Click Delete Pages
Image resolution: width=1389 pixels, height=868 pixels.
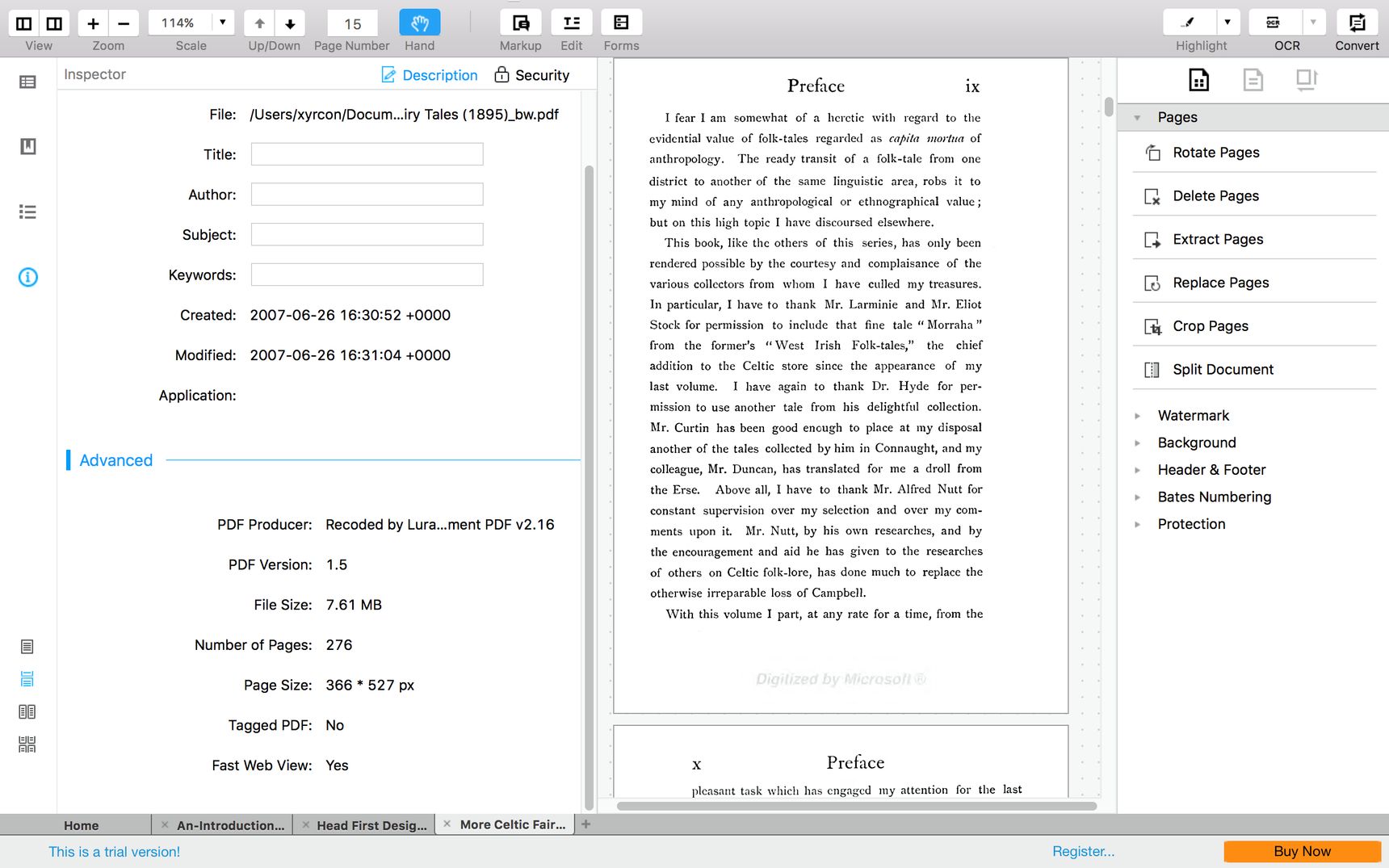[x=1254, y=196]
